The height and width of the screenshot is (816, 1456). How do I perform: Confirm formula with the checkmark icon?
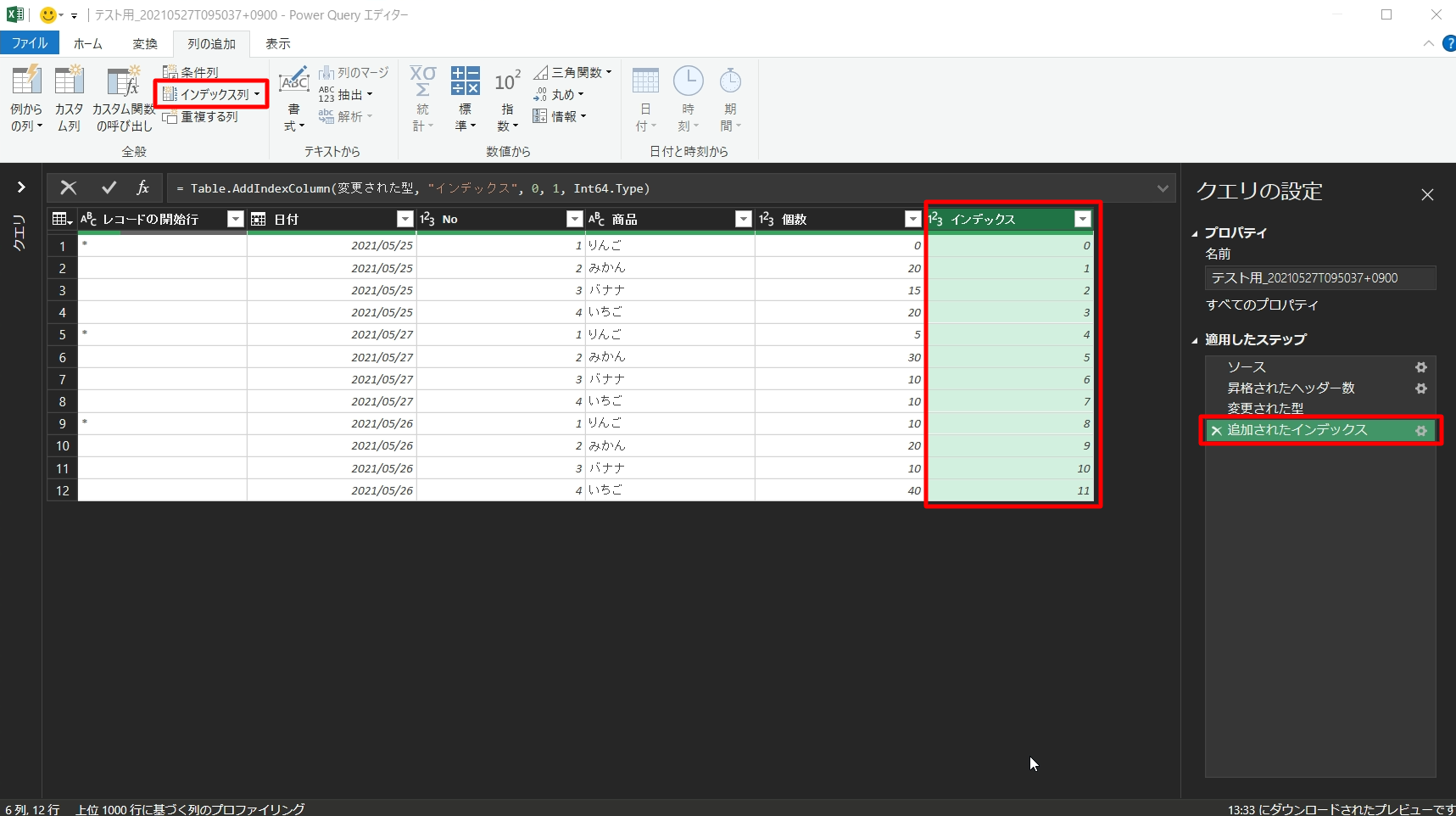[109, 188]
